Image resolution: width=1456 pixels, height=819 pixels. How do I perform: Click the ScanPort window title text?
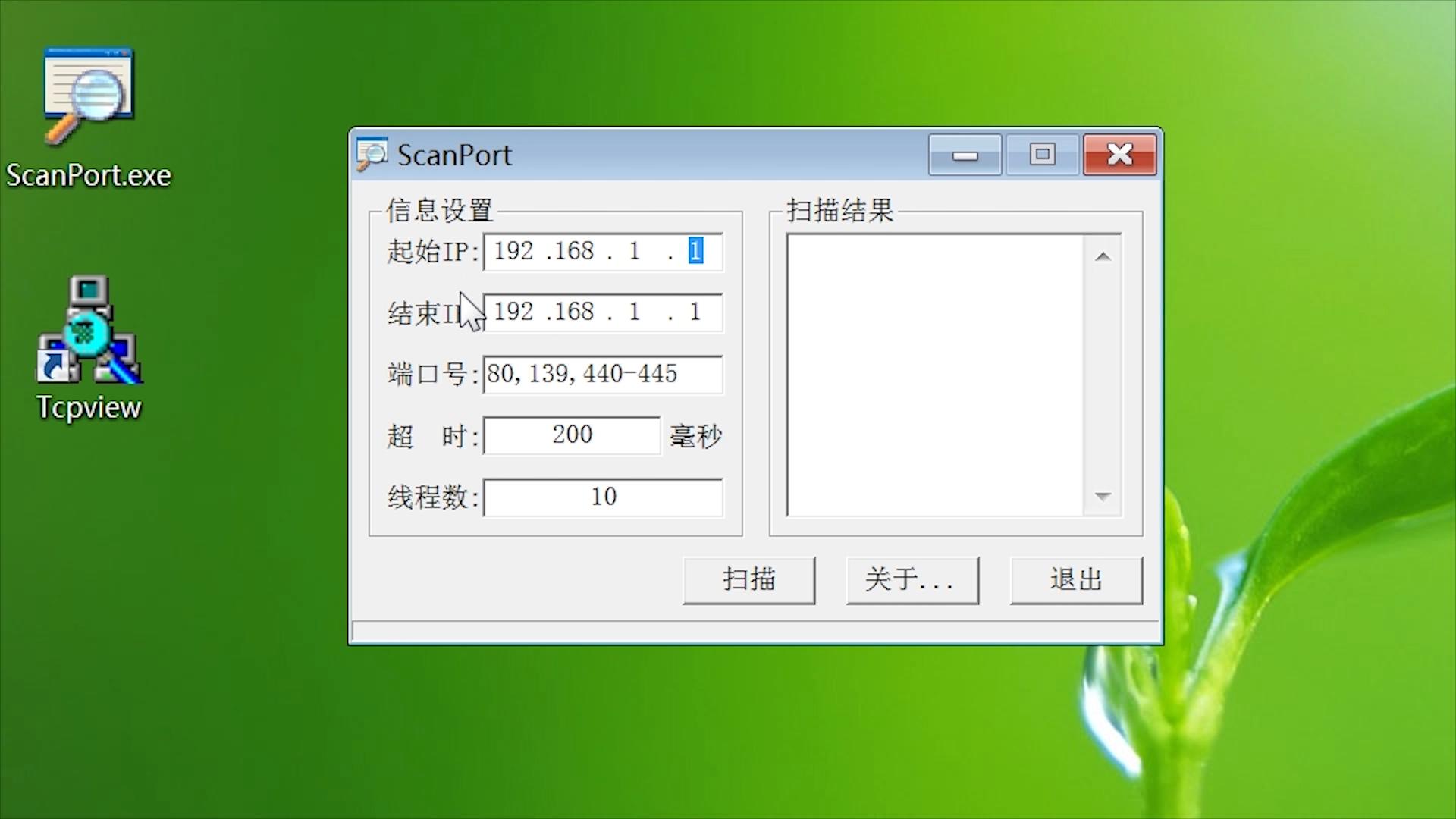[455, 155]
